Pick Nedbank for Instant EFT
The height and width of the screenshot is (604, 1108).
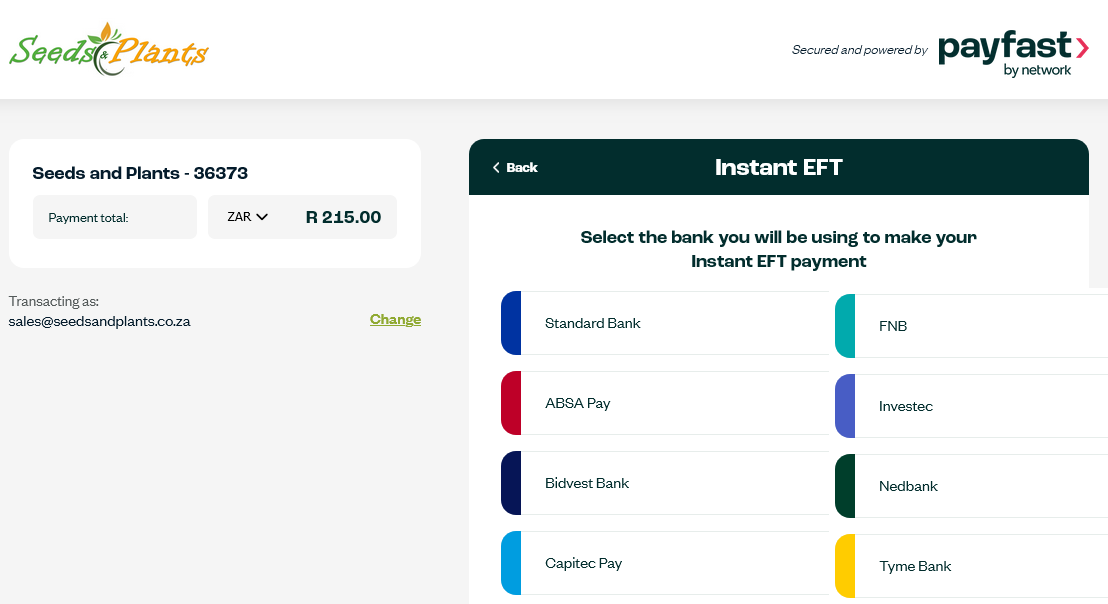(x=972, y=486)
